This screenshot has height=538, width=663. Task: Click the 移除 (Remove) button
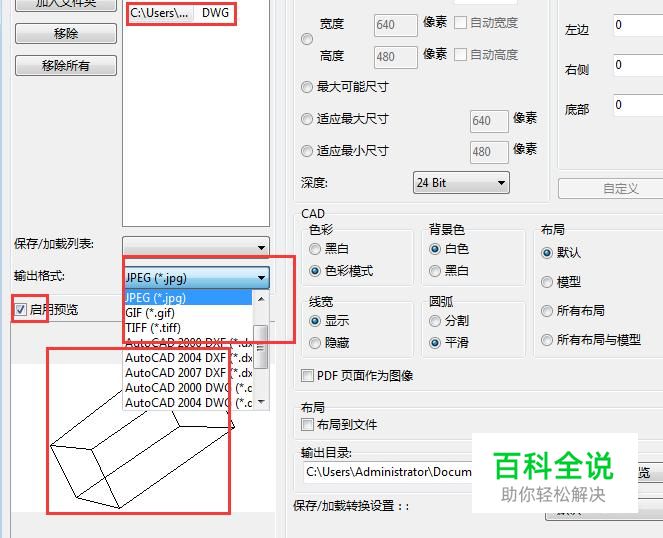(x=66, y=33)
